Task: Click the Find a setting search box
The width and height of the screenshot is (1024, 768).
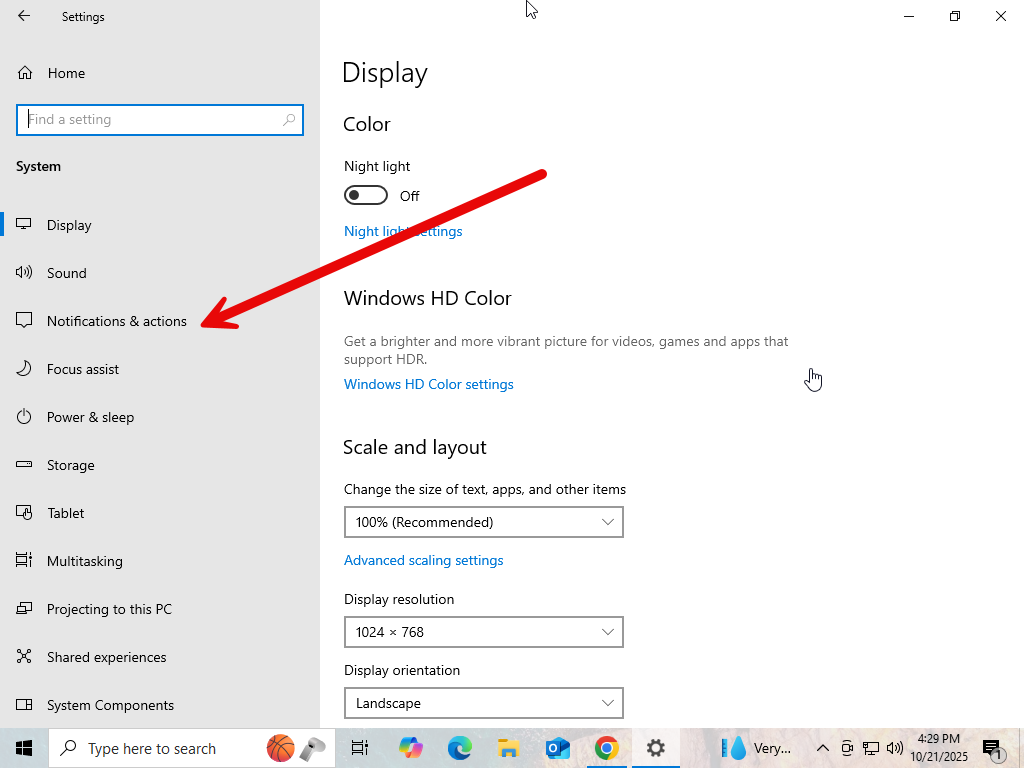Action: pos(150,119)
